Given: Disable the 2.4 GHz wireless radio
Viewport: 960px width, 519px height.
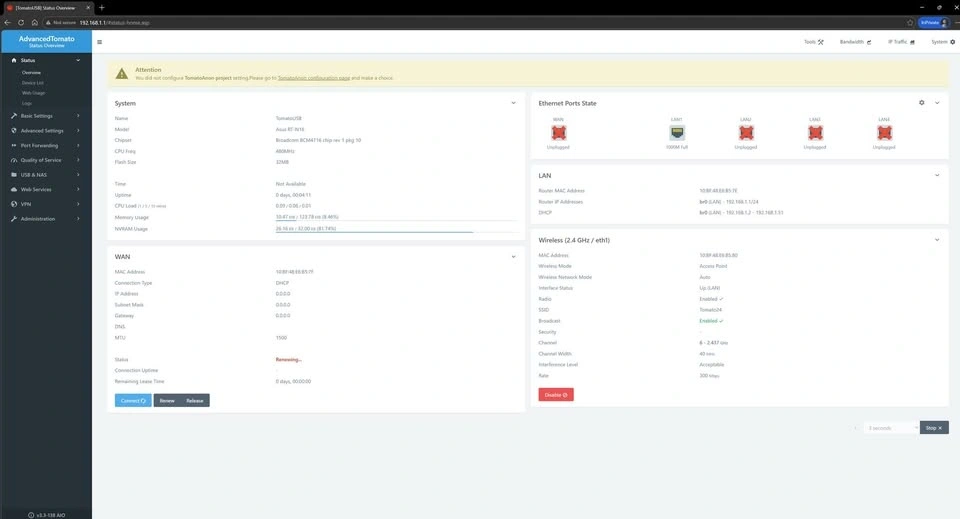Looking at the screenshot, I should coord(556,395).
